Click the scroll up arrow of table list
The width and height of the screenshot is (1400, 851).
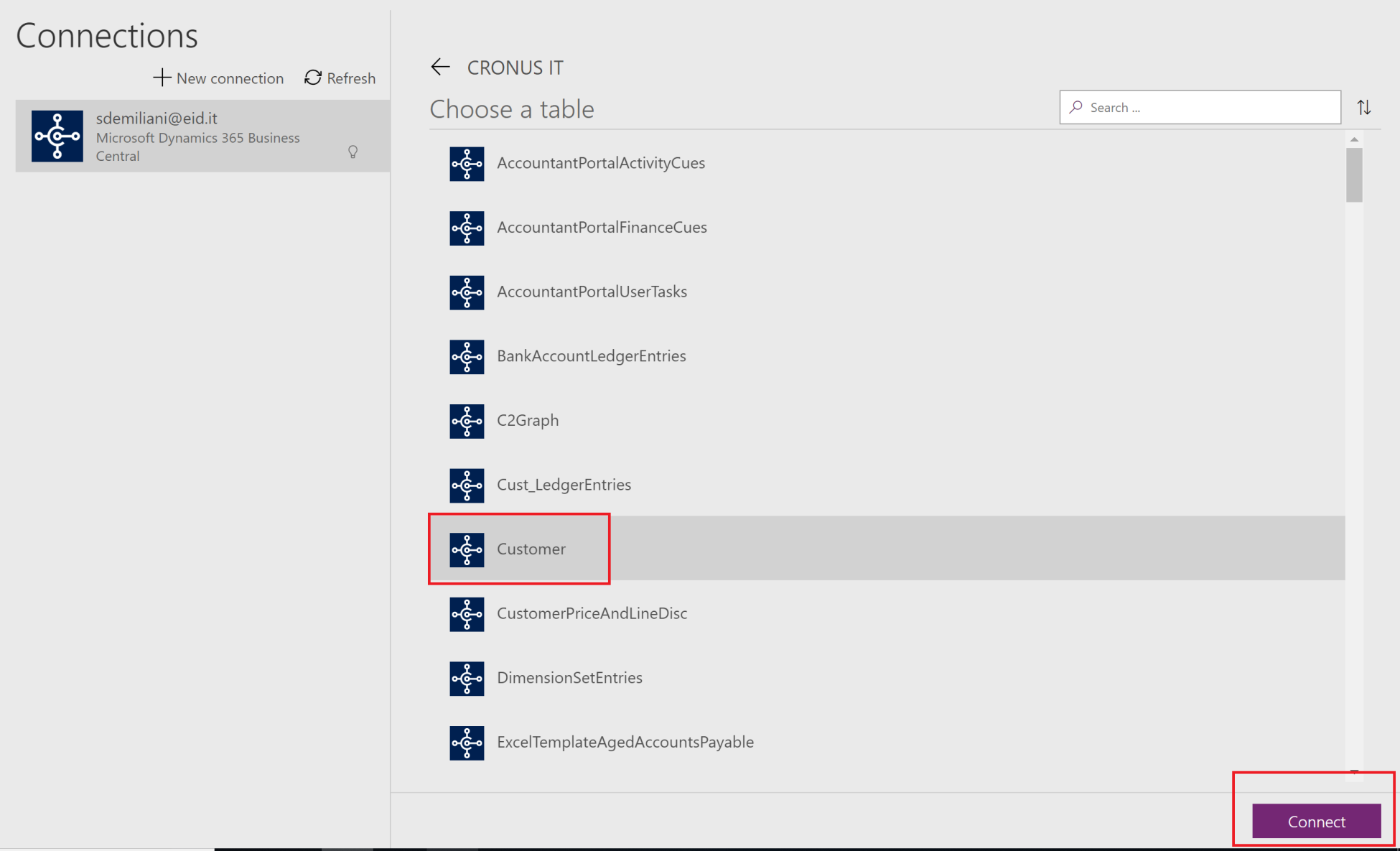1354,139
